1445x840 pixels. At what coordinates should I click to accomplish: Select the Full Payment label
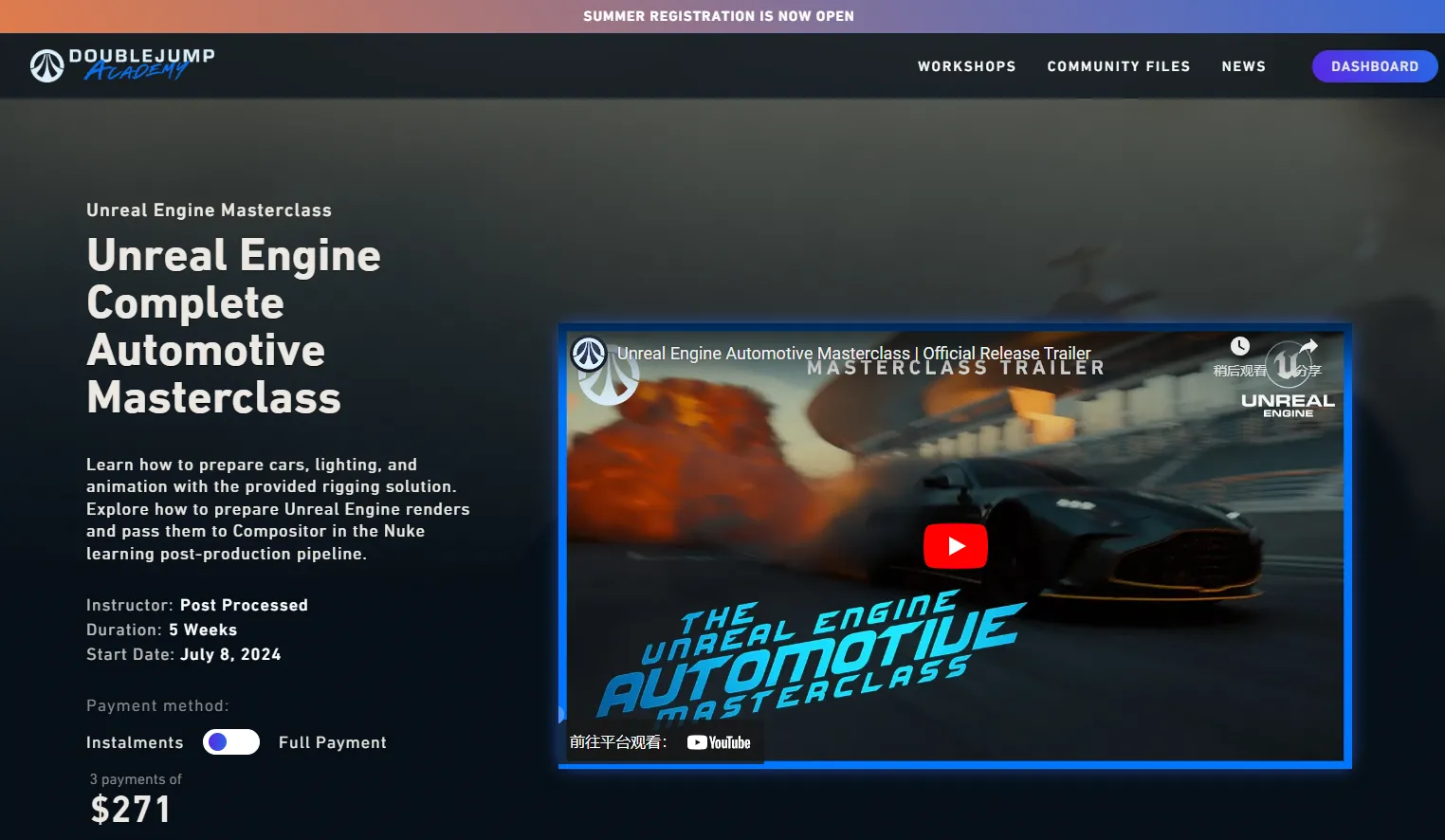point(333,742)
